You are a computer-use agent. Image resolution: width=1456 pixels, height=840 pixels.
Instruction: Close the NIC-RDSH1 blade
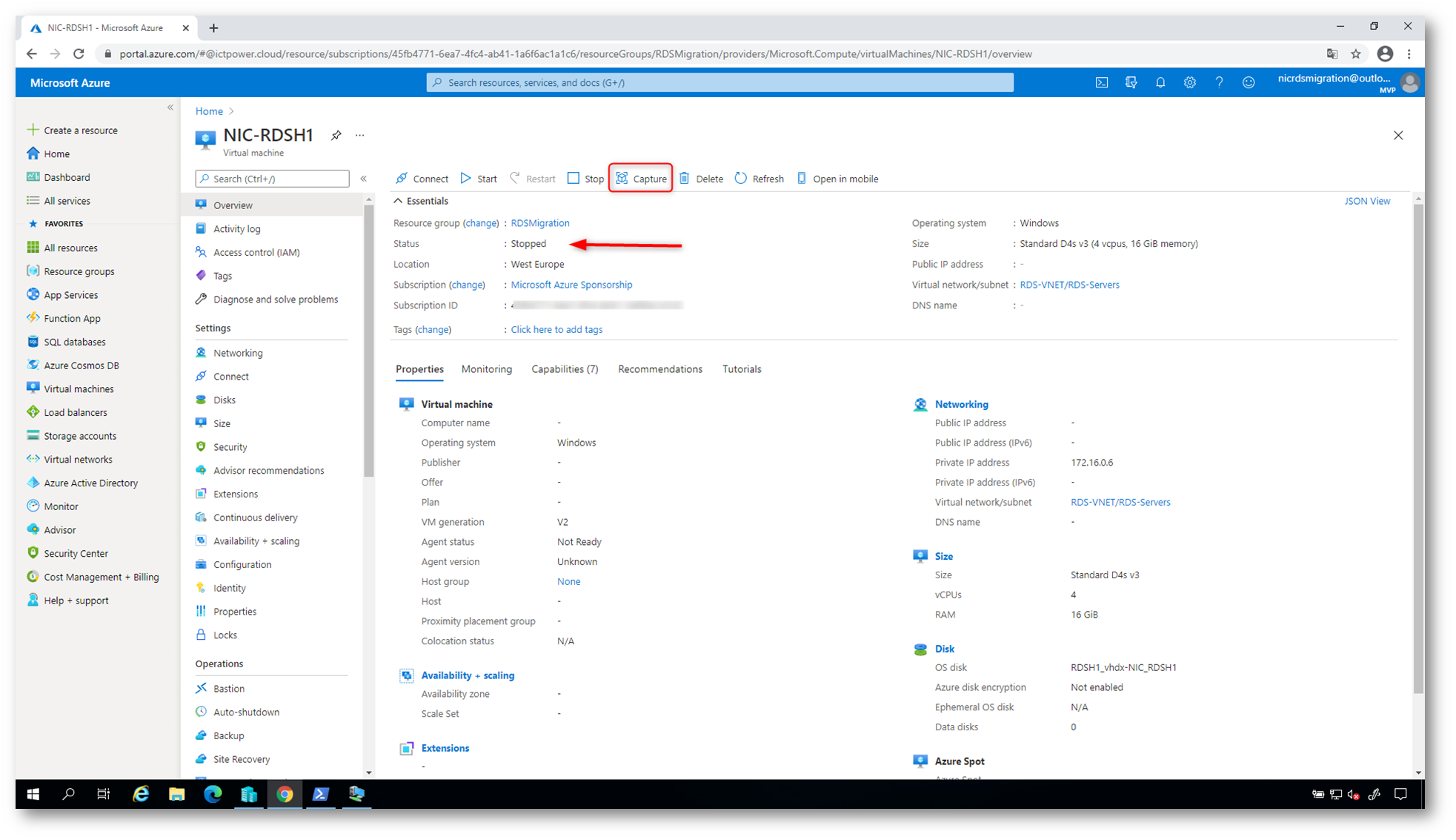click(1398, 136)
